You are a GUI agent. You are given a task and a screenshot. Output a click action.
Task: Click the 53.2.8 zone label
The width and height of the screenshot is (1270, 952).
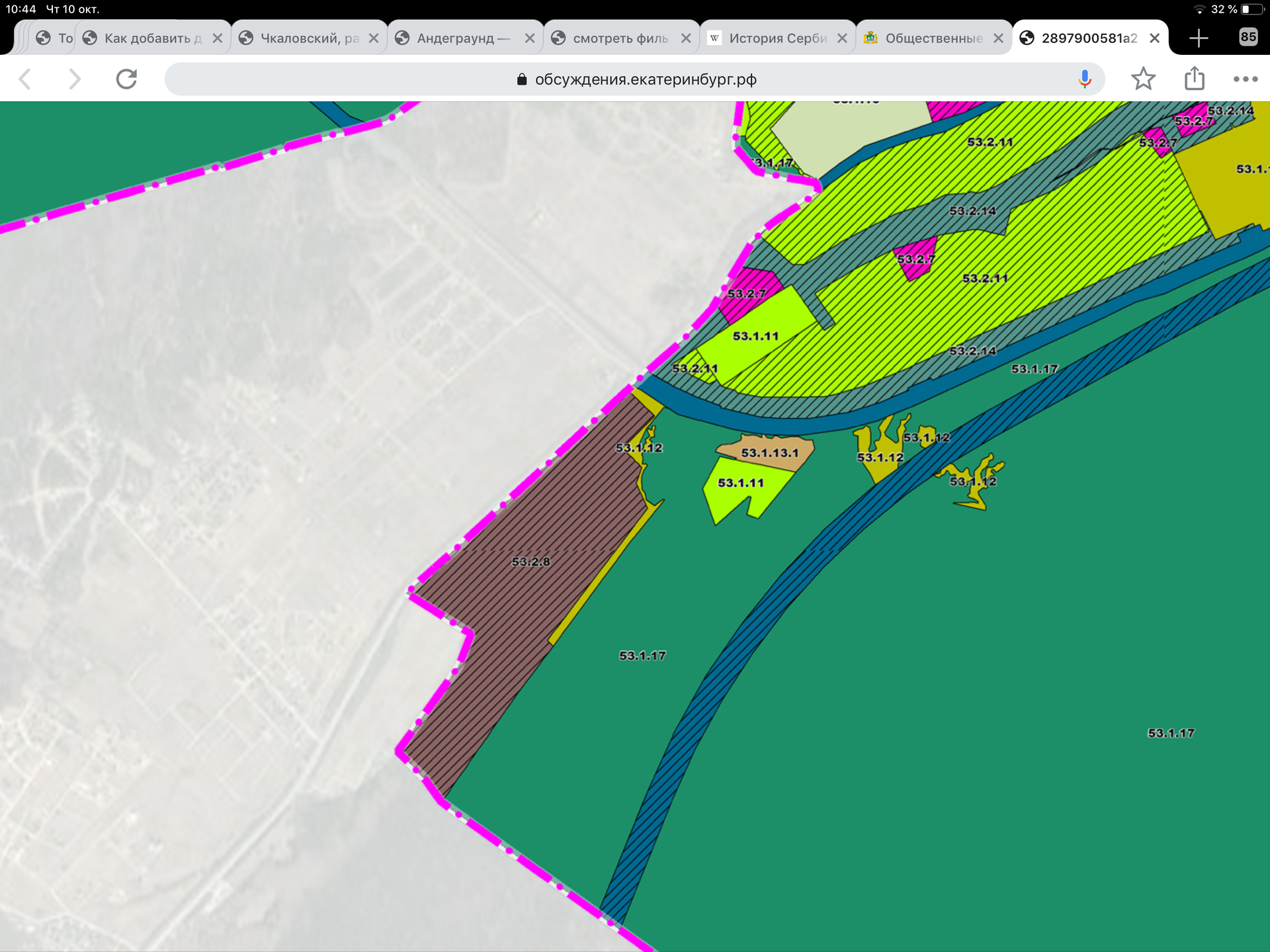pos(530,562)
